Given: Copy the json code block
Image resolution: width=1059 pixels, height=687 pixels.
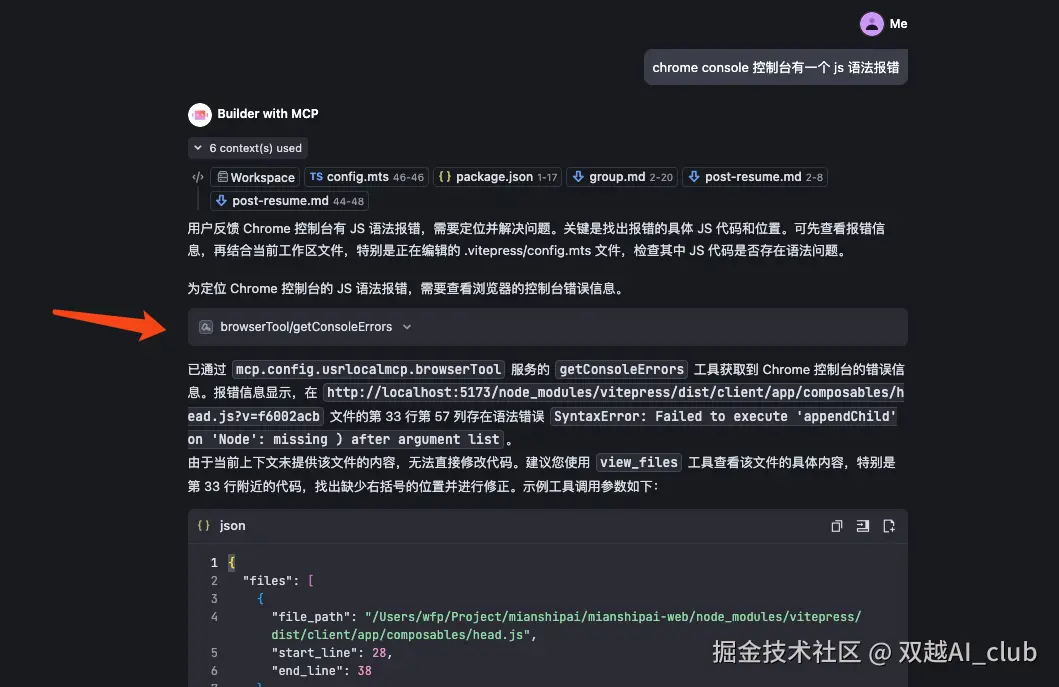Looking at the screenshot, I should (x=836, y=526).
